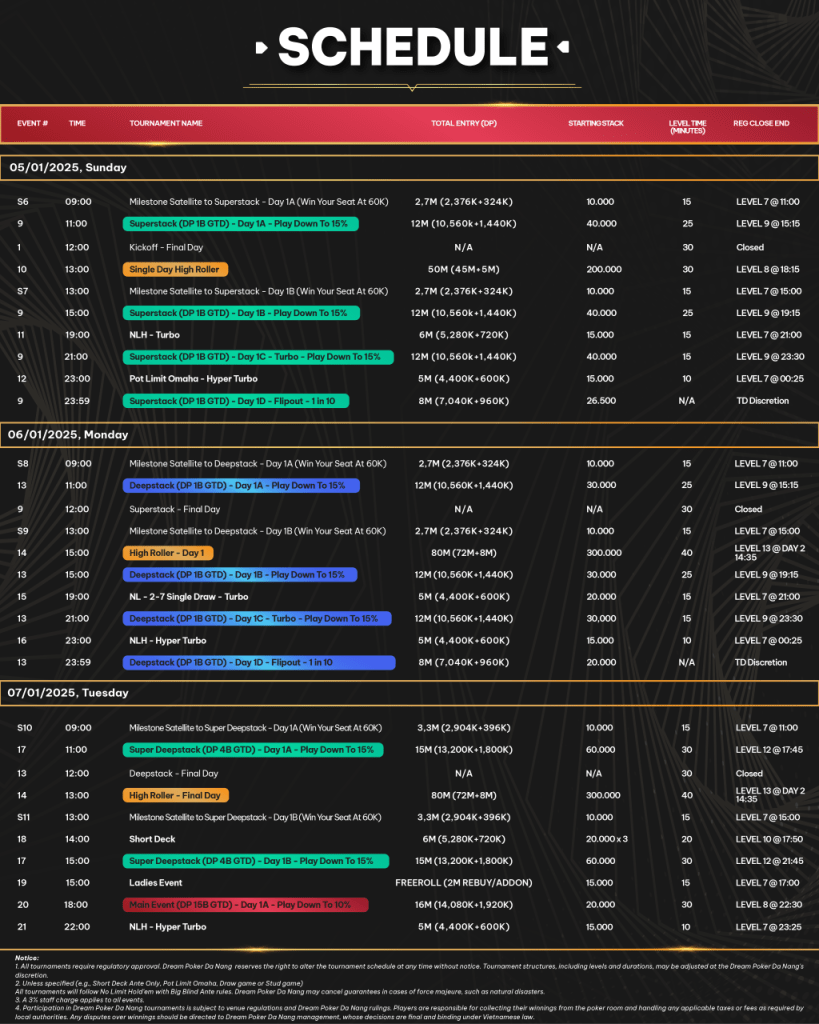Select the Single Day High Roller orange label
Screen dimensions: 819x1024
click(x=175, y=269)
